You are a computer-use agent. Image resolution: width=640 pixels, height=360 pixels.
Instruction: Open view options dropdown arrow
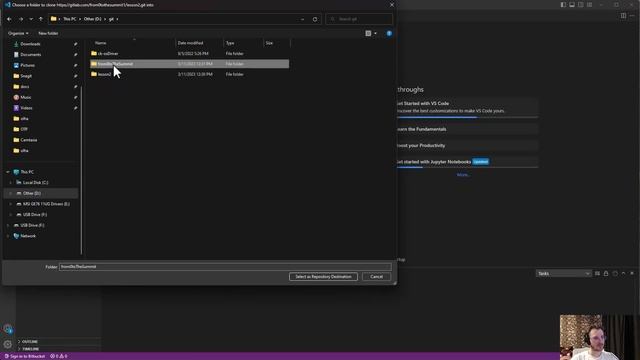(376, 33)
